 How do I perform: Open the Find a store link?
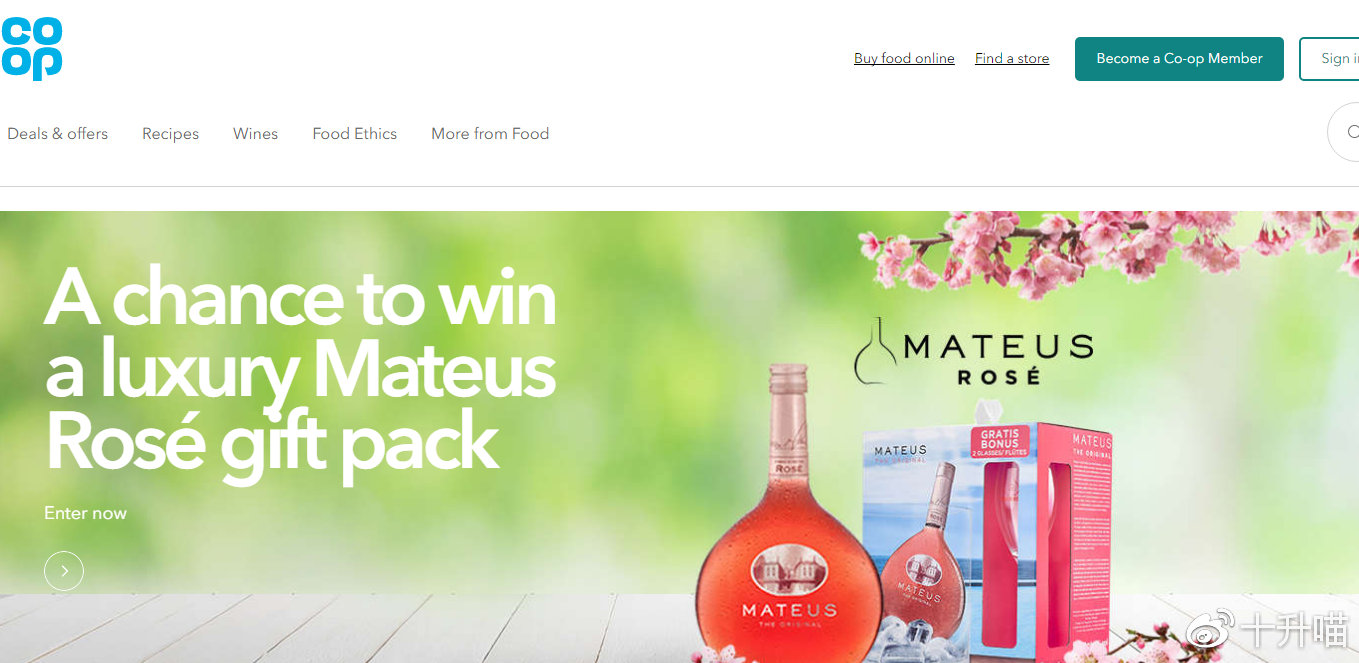click(1012, 58)
